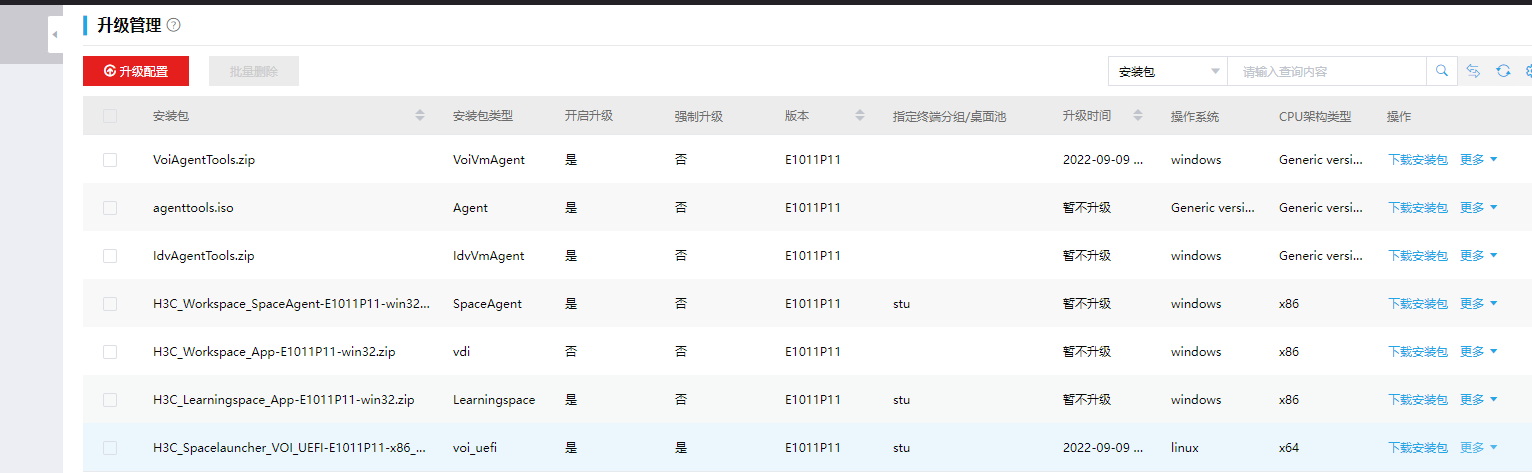This screenshot has width=1532, height=473.
Task: Sort by 安装包 column arrows
Action: pos(420,116)
